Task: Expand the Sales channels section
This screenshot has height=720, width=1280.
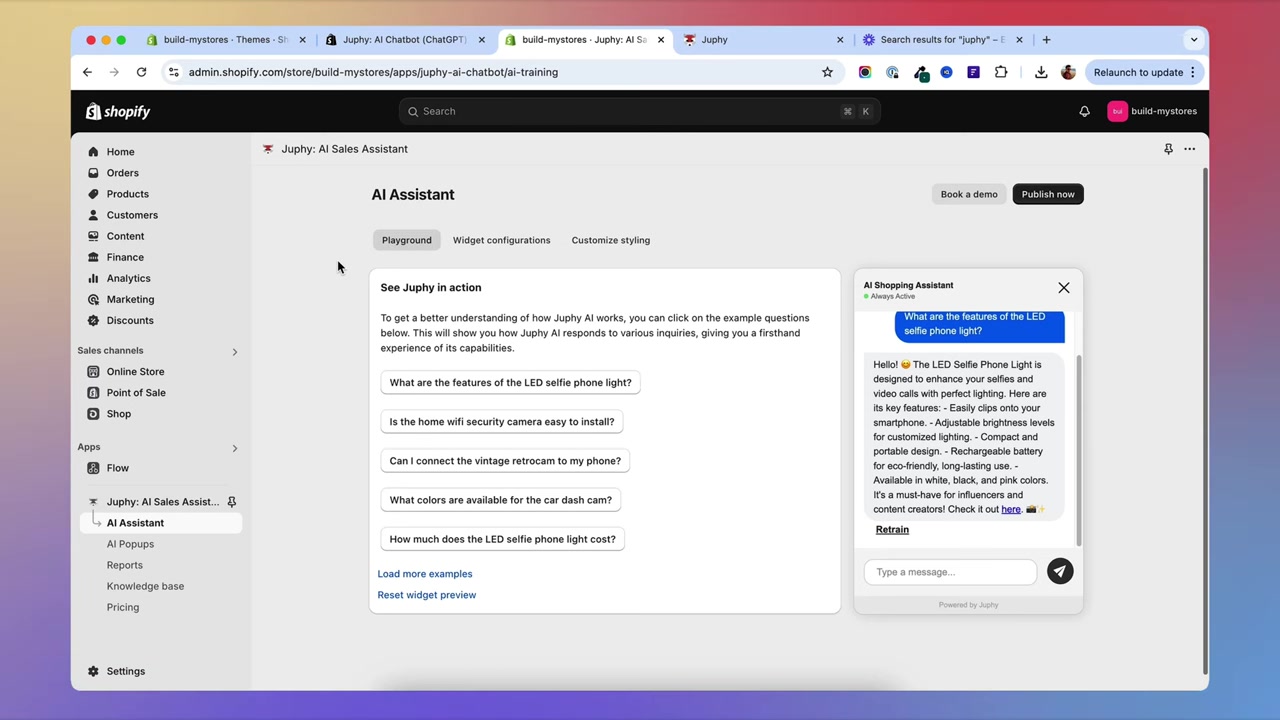Action: (x=235, y=351)
